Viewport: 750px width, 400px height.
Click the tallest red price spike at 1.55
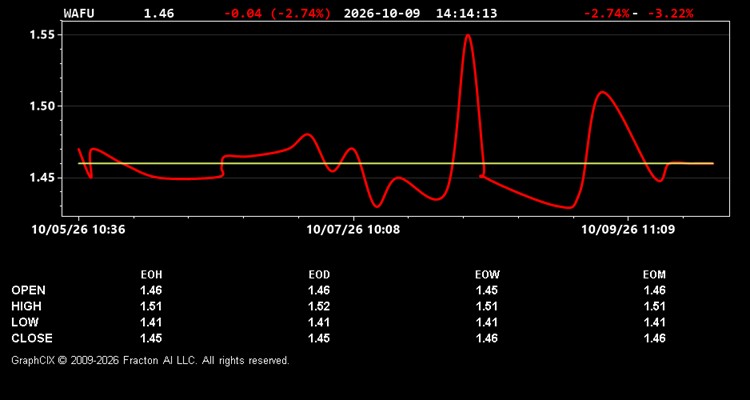tap(468, 35)
